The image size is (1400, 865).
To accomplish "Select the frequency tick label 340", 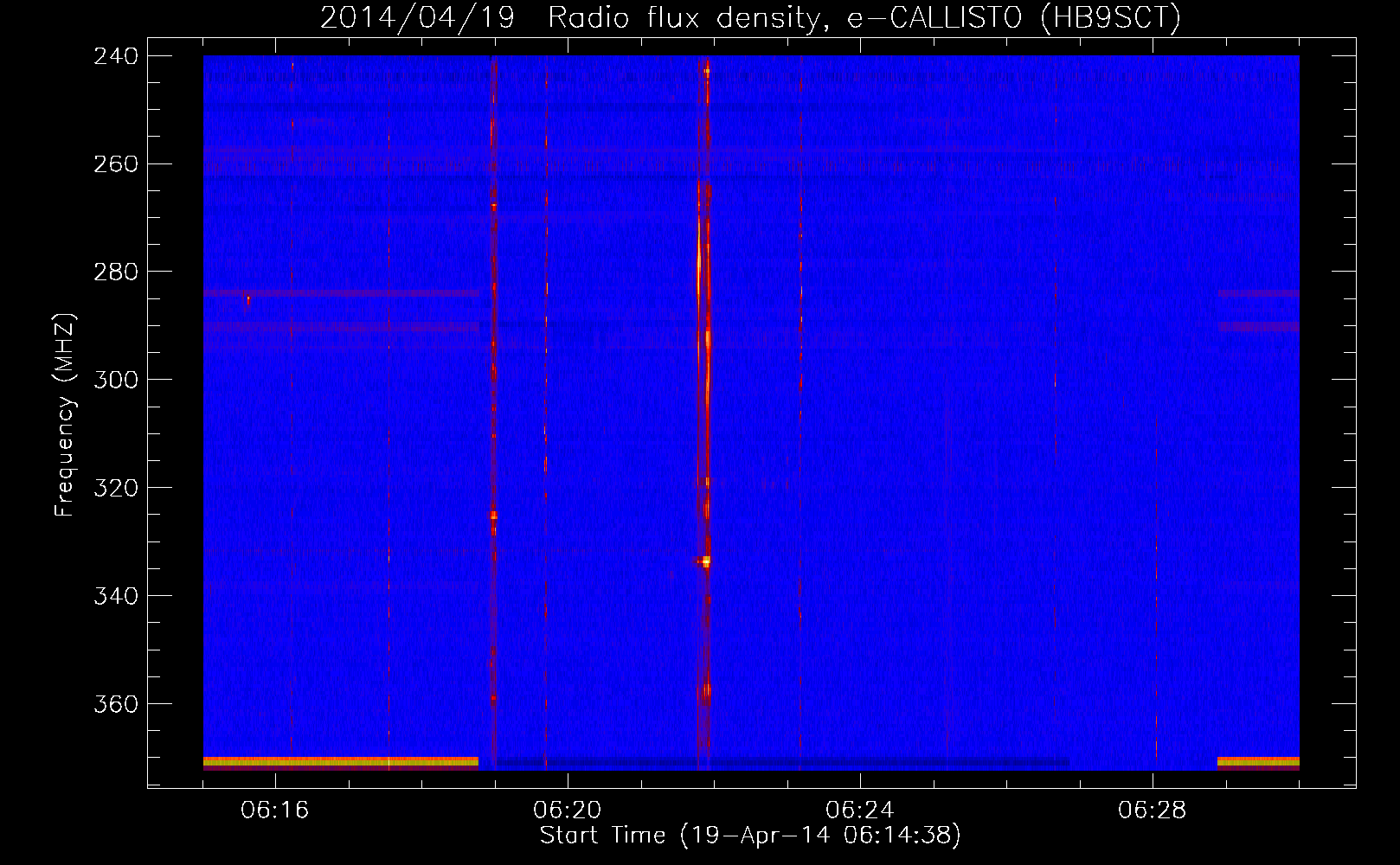I will pyautogui.click(x=116, y=597).
